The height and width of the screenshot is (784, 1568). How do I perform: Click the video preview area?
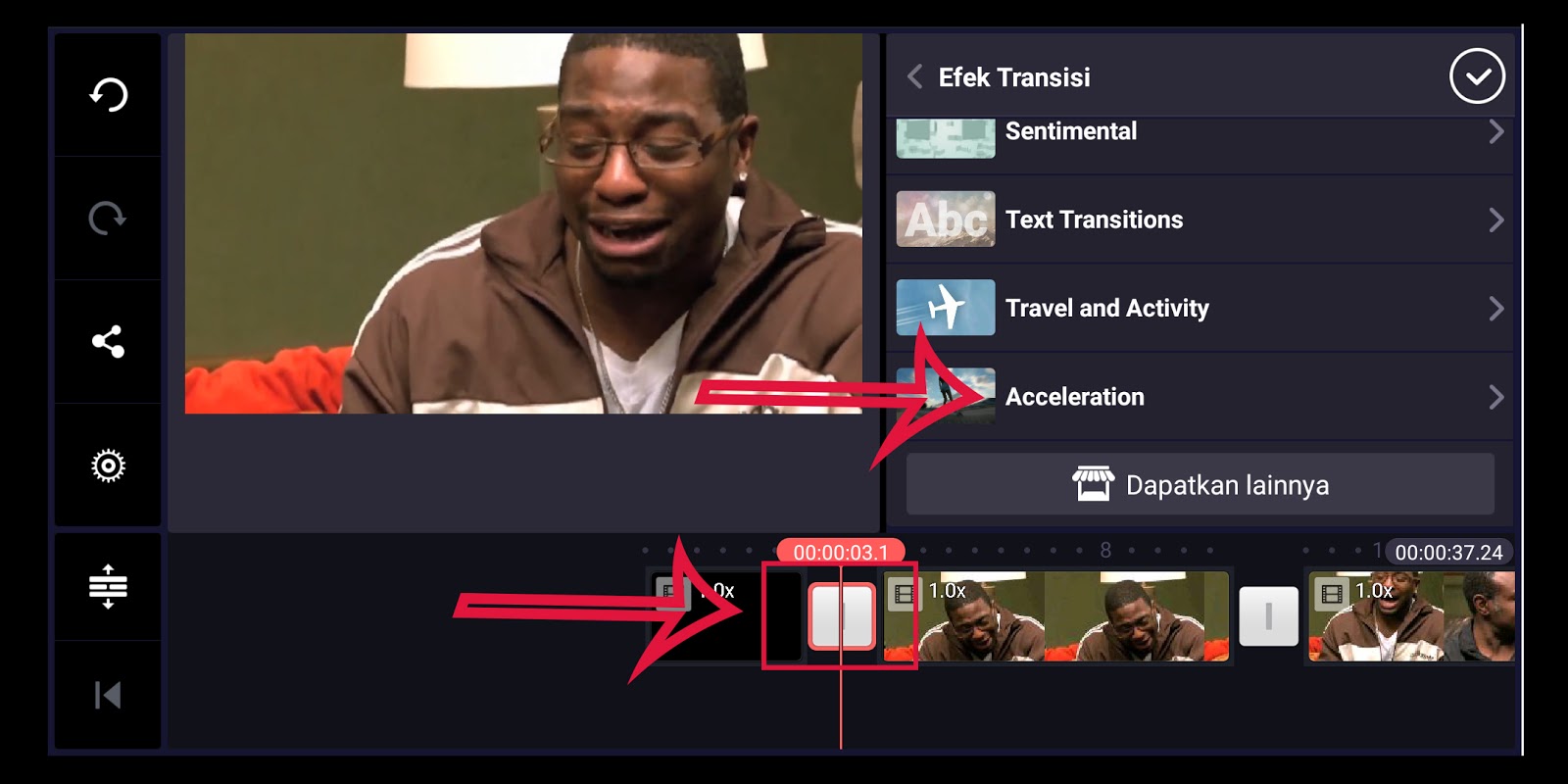coord(523,223)
